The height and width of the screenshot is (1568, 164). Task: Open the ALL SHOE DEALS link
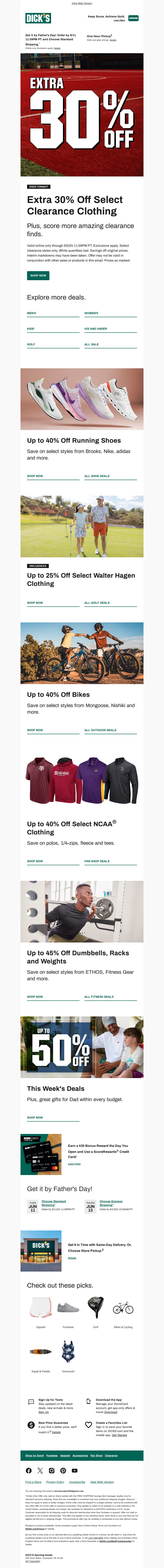[x=97, y=476]
